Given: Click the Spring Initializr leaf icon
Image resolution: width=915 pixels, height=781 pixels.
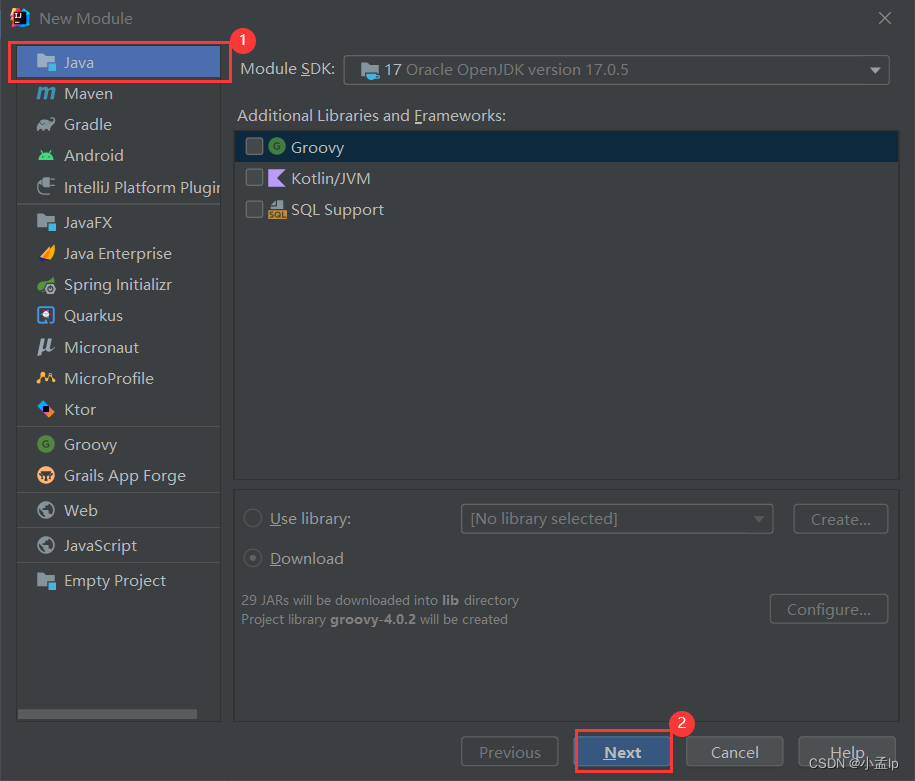Looking at the screenshot, I should pos(46,285).
